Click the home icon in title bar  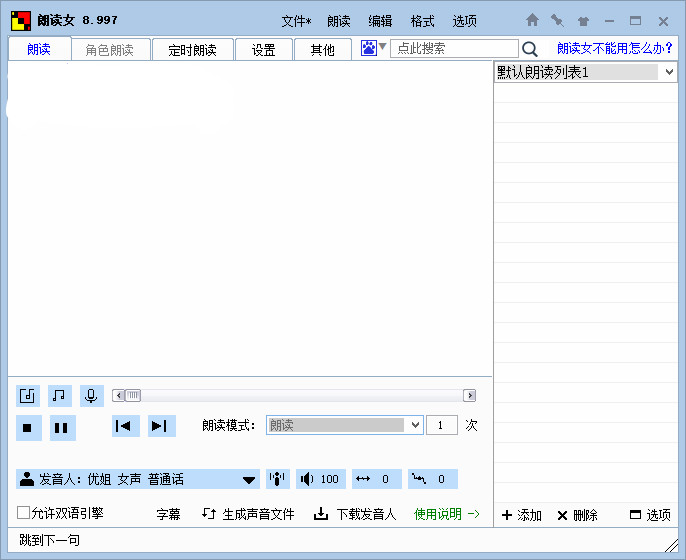coord(532,20)
